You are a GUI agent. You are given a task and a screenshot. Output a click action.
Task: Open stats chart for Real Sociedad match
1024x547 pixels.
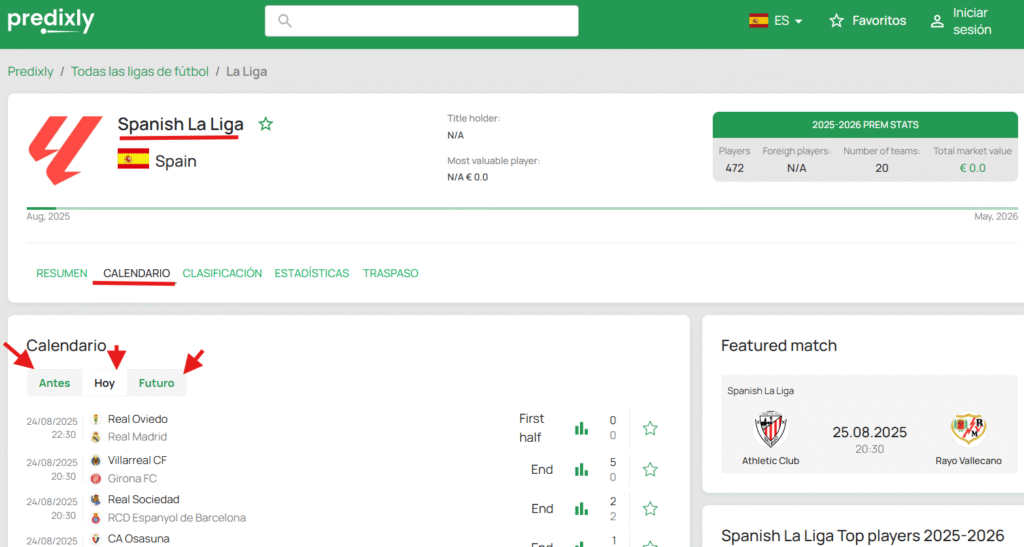point(581,509)
